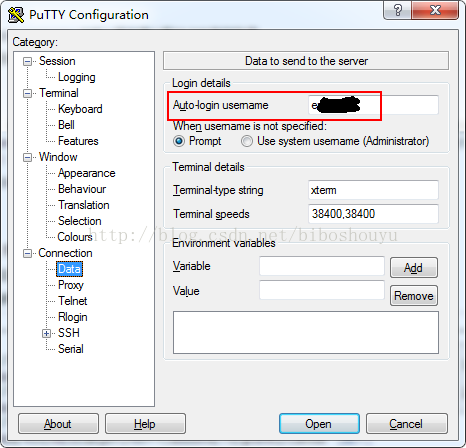Click the Terminal-type string field
This screenshot has height=448, width=466.
pos(373,190)
